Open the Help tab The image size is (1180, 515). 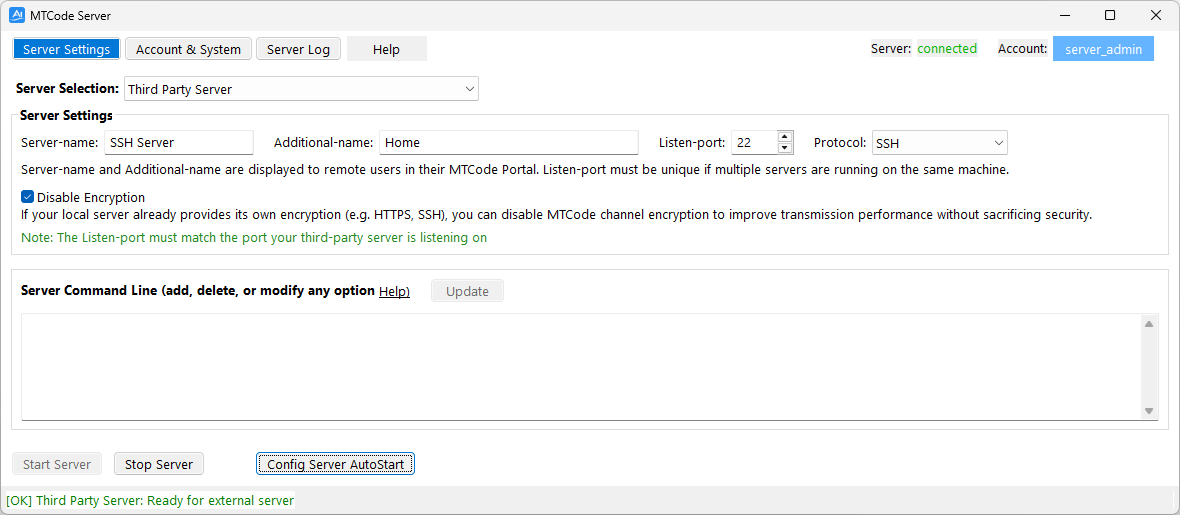coord(386,49)
